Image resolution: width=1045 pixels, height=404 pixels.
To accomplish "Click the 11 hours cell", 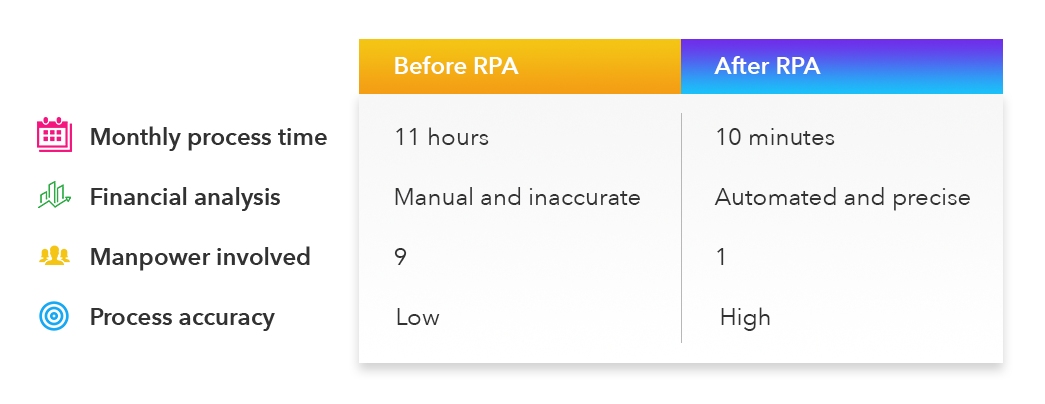I will click(x=442, y=137).
